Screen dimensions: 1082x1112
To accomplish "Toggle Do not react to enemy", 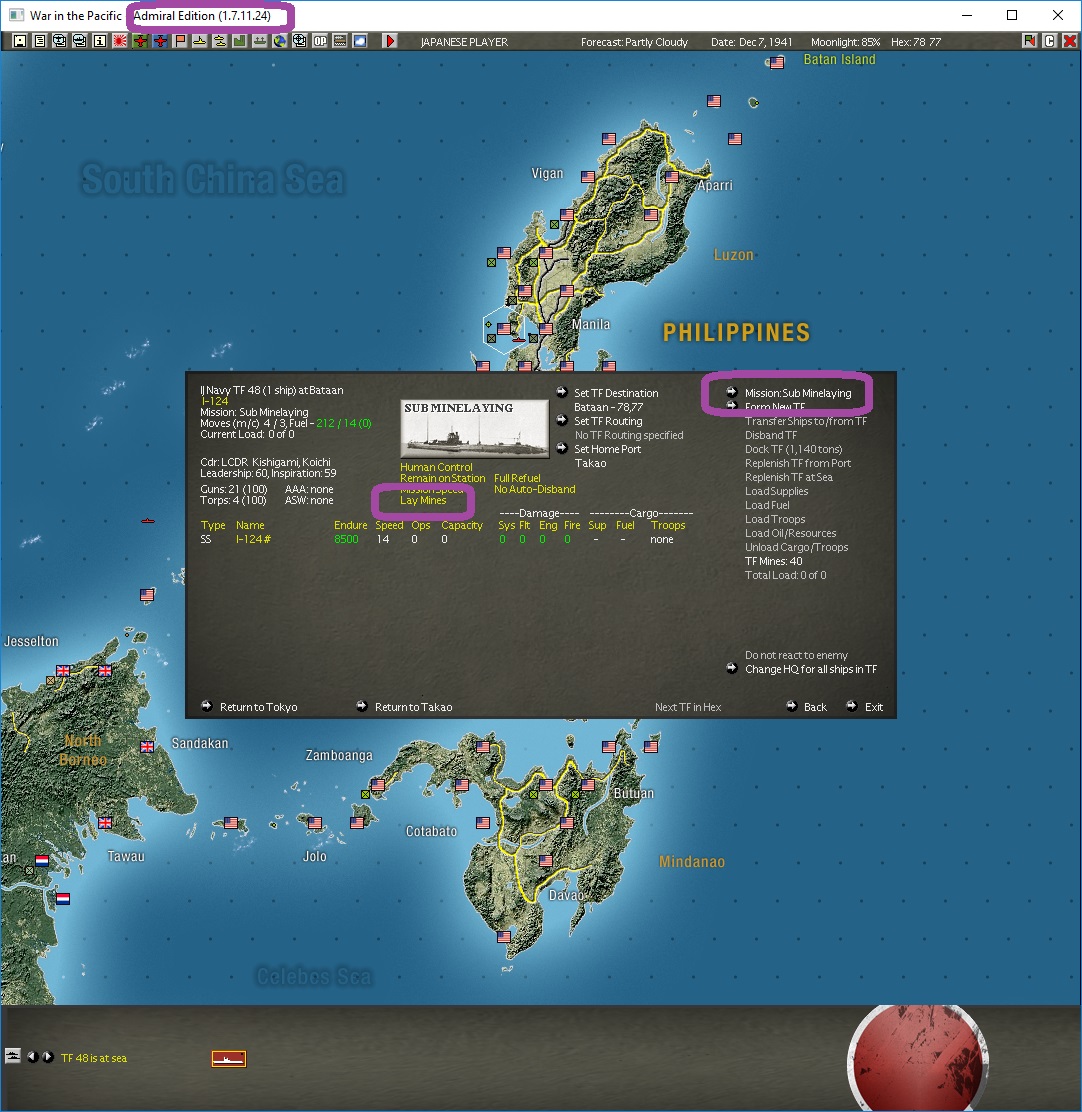I will (x=796, y=655).
